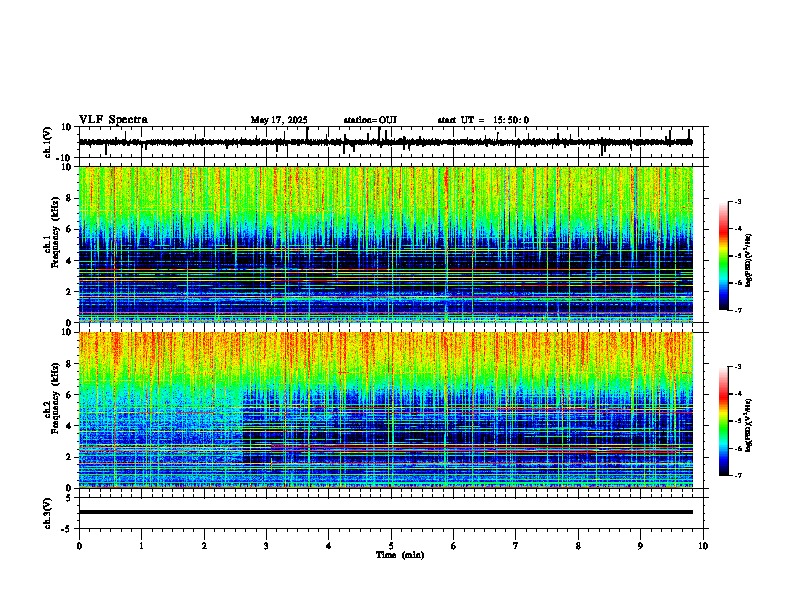Click time axis tick label '5'
Viewport: 792px width, 612px height.
tap(391, 546)
